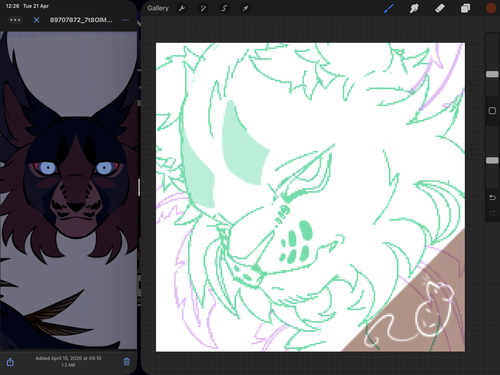The width and height of the screenshot is (500, 375).
Task: Open the blue file options ellipsis
Action: pyautogui.click(x=125, y=20)
